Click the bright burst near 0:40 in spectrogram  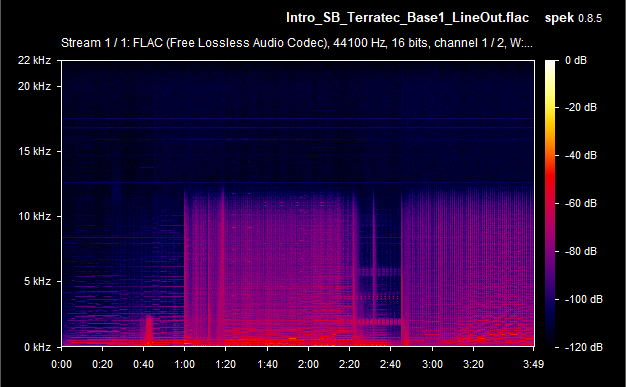(x=149, y=330)
